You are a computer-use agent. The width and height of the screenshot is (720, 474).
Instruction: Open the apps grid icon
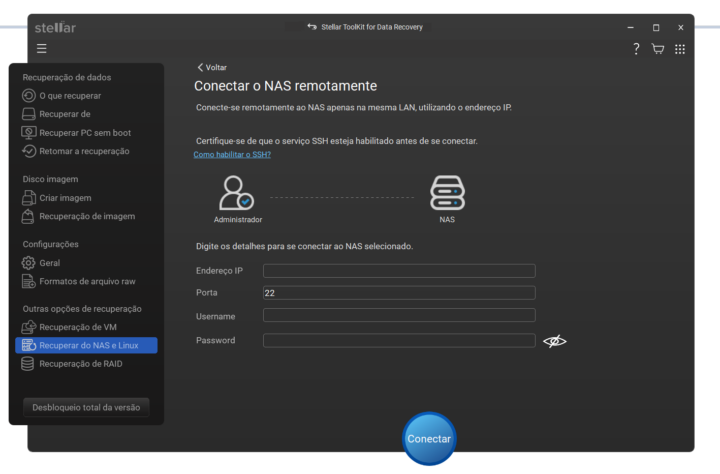(680, 49)
